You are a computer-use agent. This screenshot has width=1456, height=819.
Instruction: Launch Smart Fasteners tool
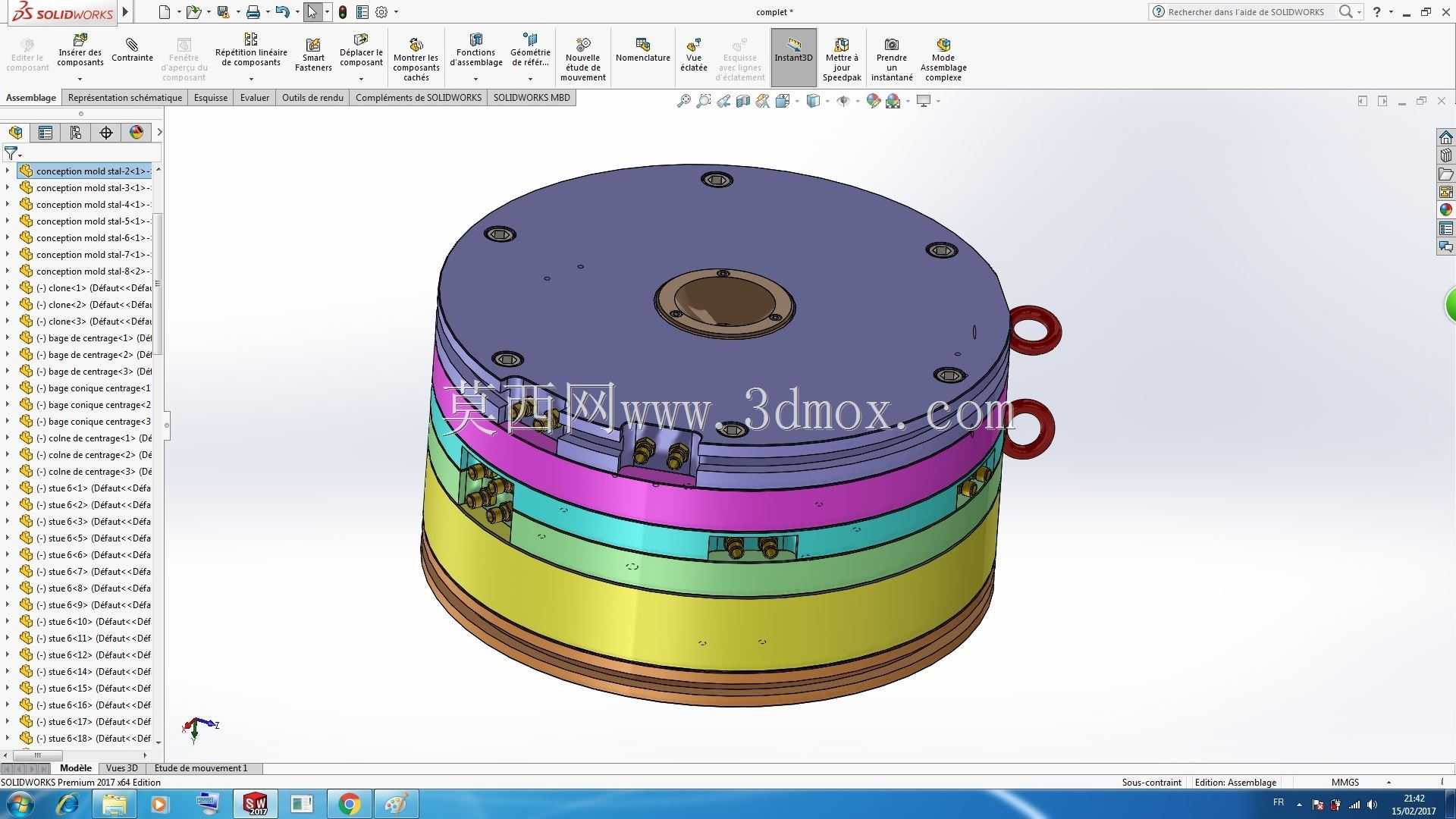click(x=313, y=55)
